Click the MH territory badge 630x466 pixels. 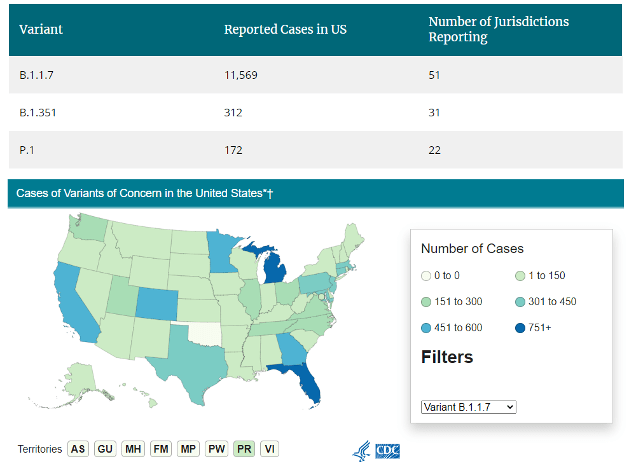[x=133, y=450]
